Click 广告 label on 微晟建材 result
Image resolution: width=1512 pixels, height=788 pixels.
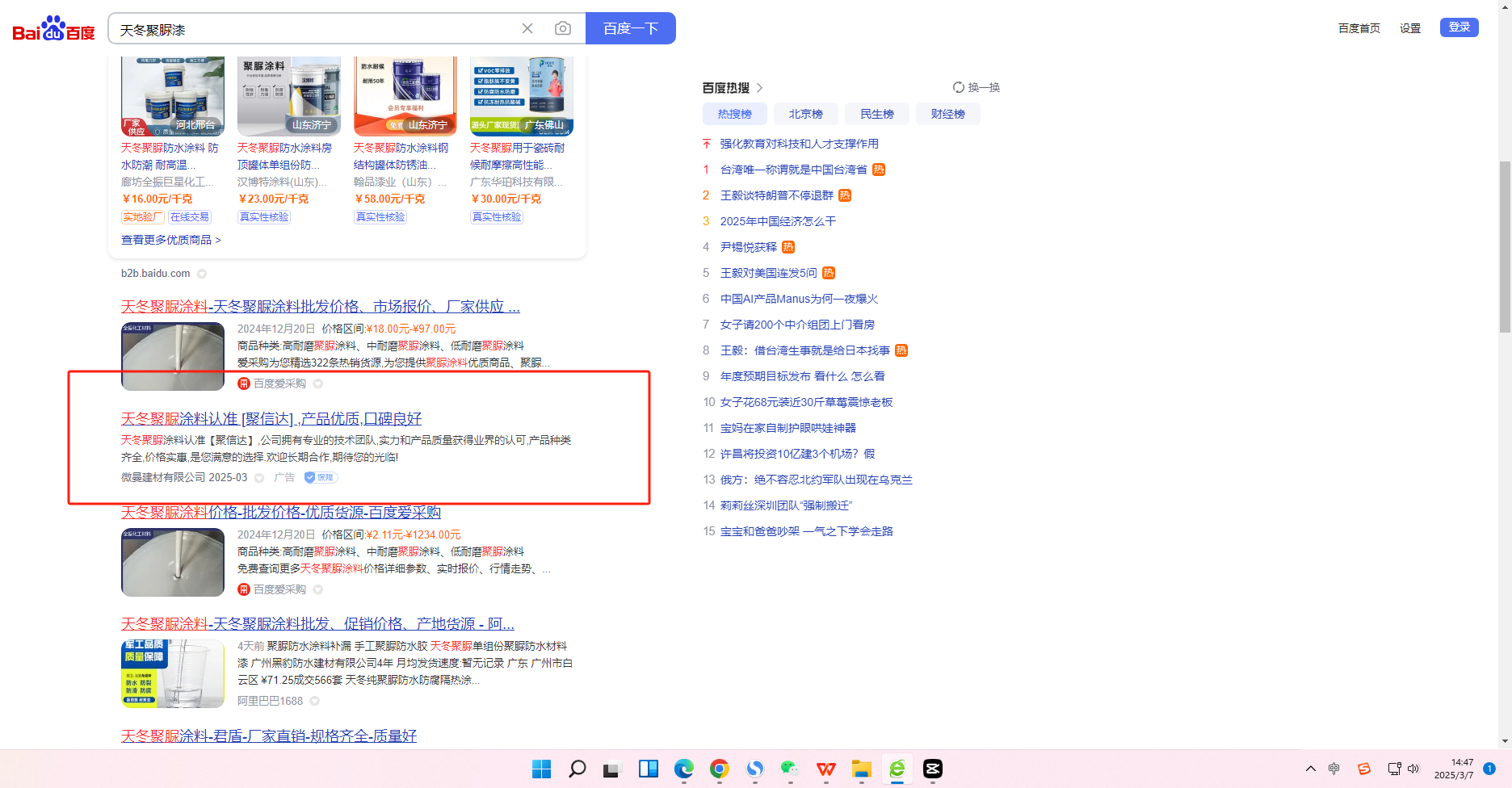284,477
